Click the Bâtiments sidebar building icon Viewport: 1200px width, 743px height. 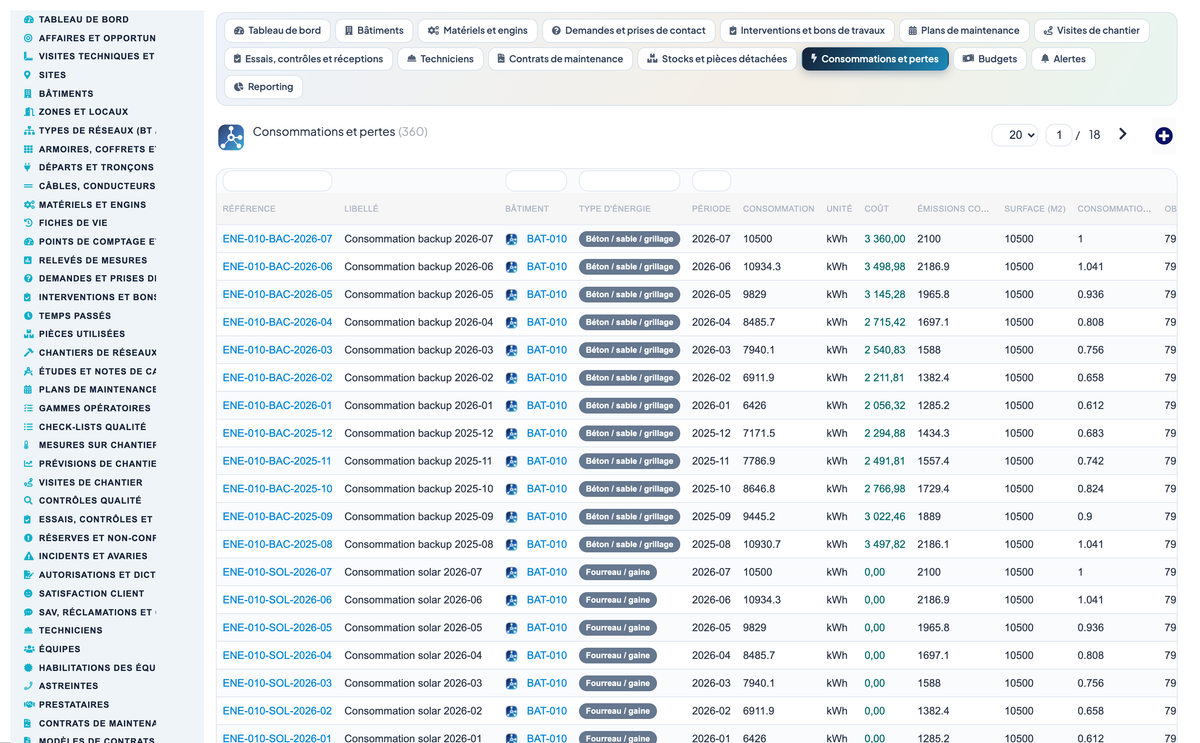coord(28,93)
